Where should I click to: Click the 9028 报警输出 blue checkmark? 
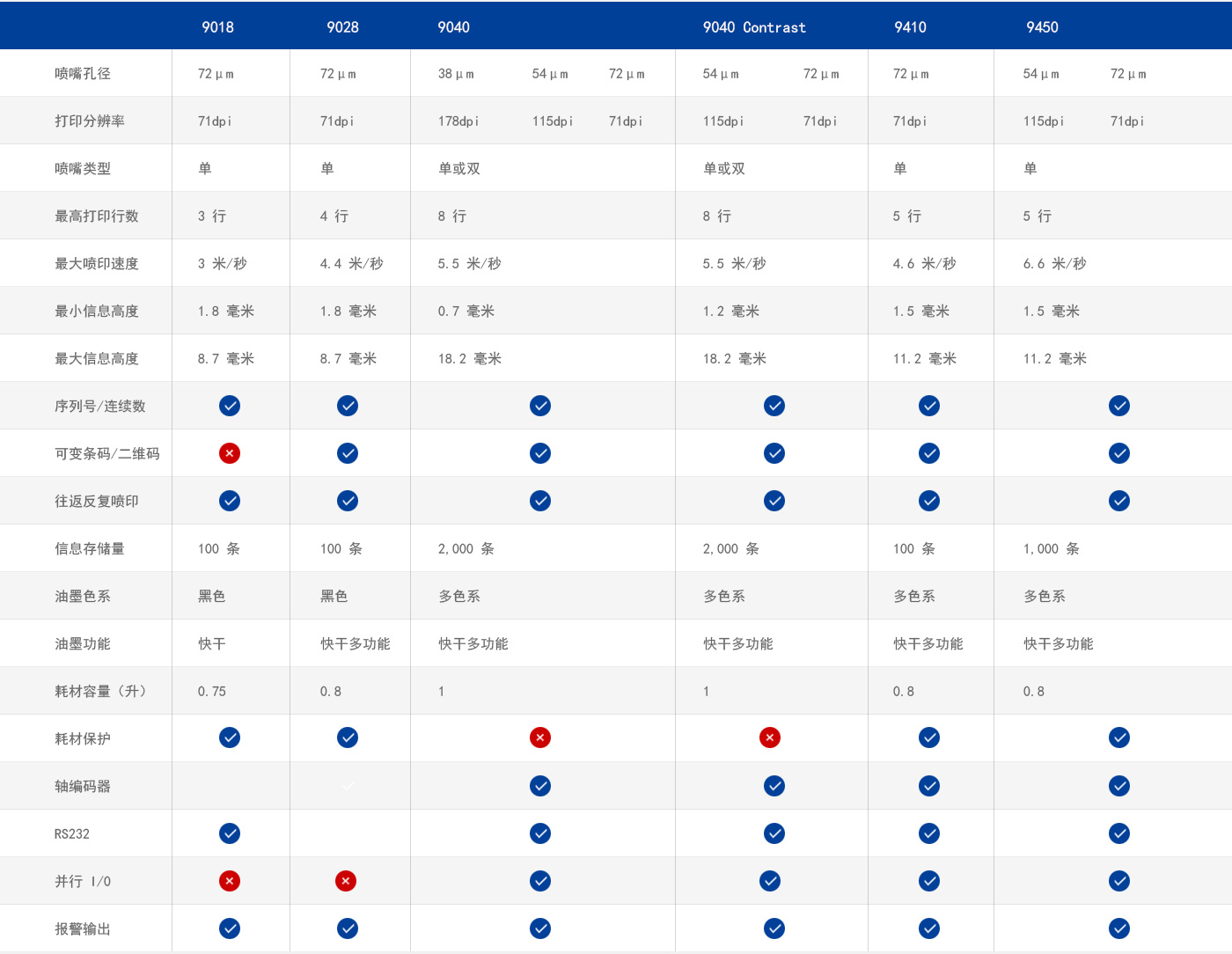[348, 928]
